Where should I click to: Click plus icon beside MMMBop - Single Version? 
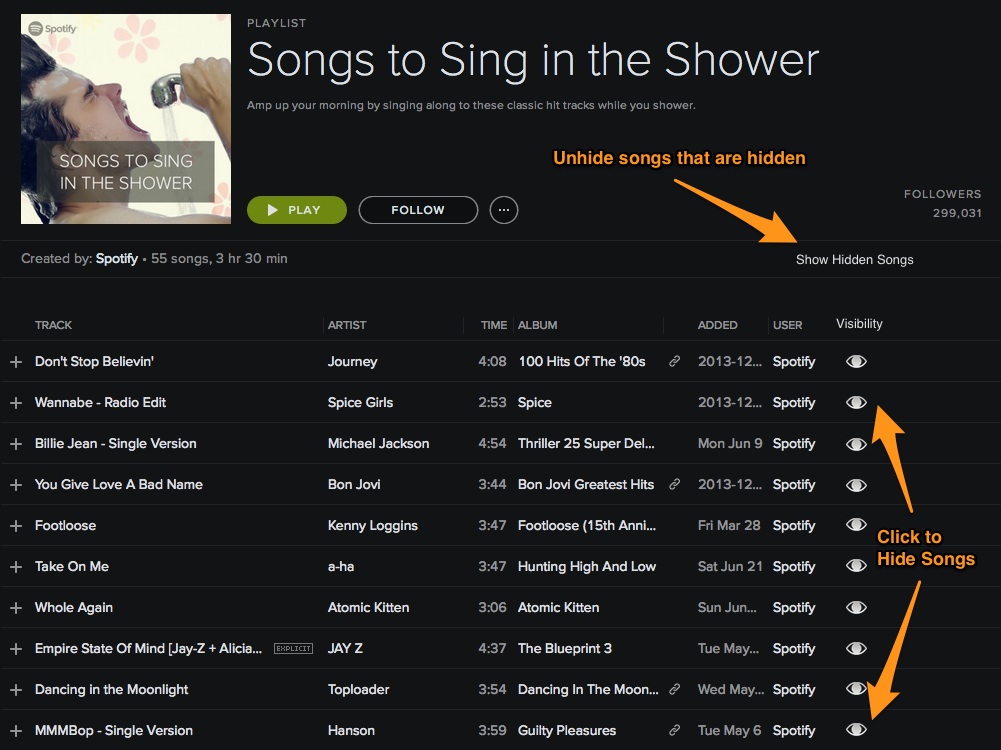tap(16, 731)
